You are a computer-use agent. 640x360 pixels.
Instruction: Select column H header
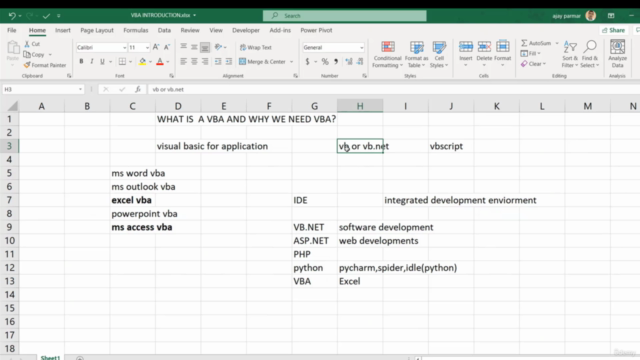(x=360, y=106)
